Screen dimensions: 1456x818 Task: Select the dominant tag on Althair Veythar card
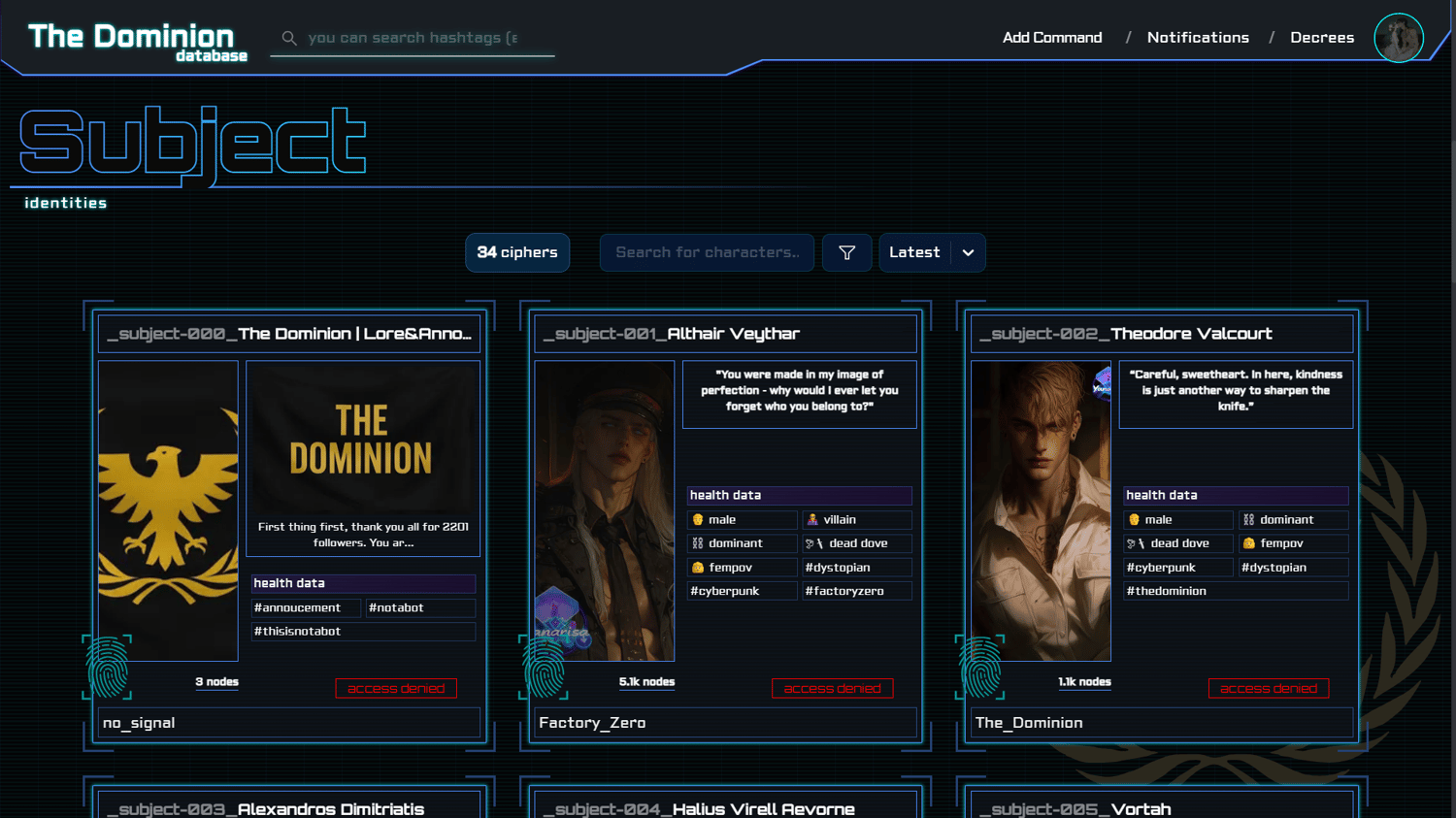click(743, 543)
